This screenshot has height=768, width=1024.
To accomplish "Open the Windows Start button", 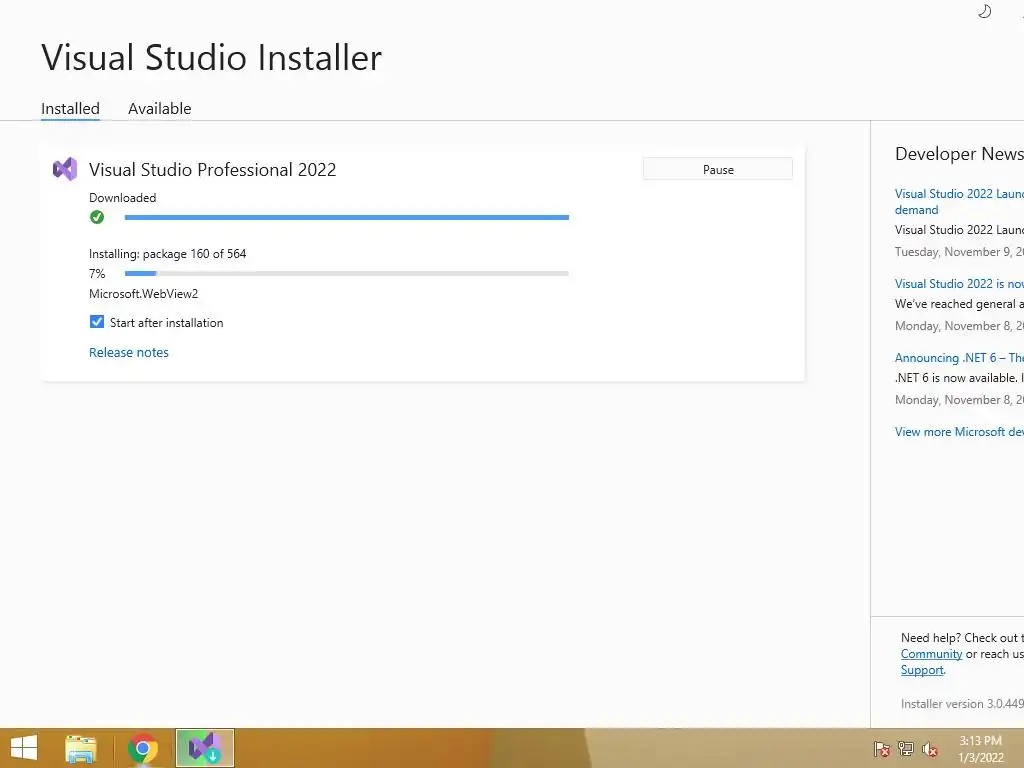I will 24,748.
